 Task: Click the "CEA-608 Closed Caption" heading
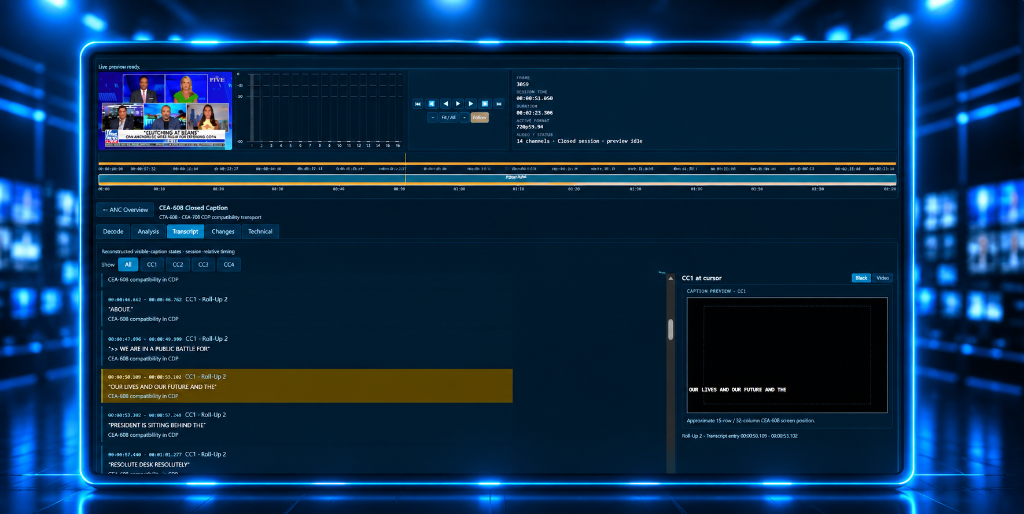193,208
